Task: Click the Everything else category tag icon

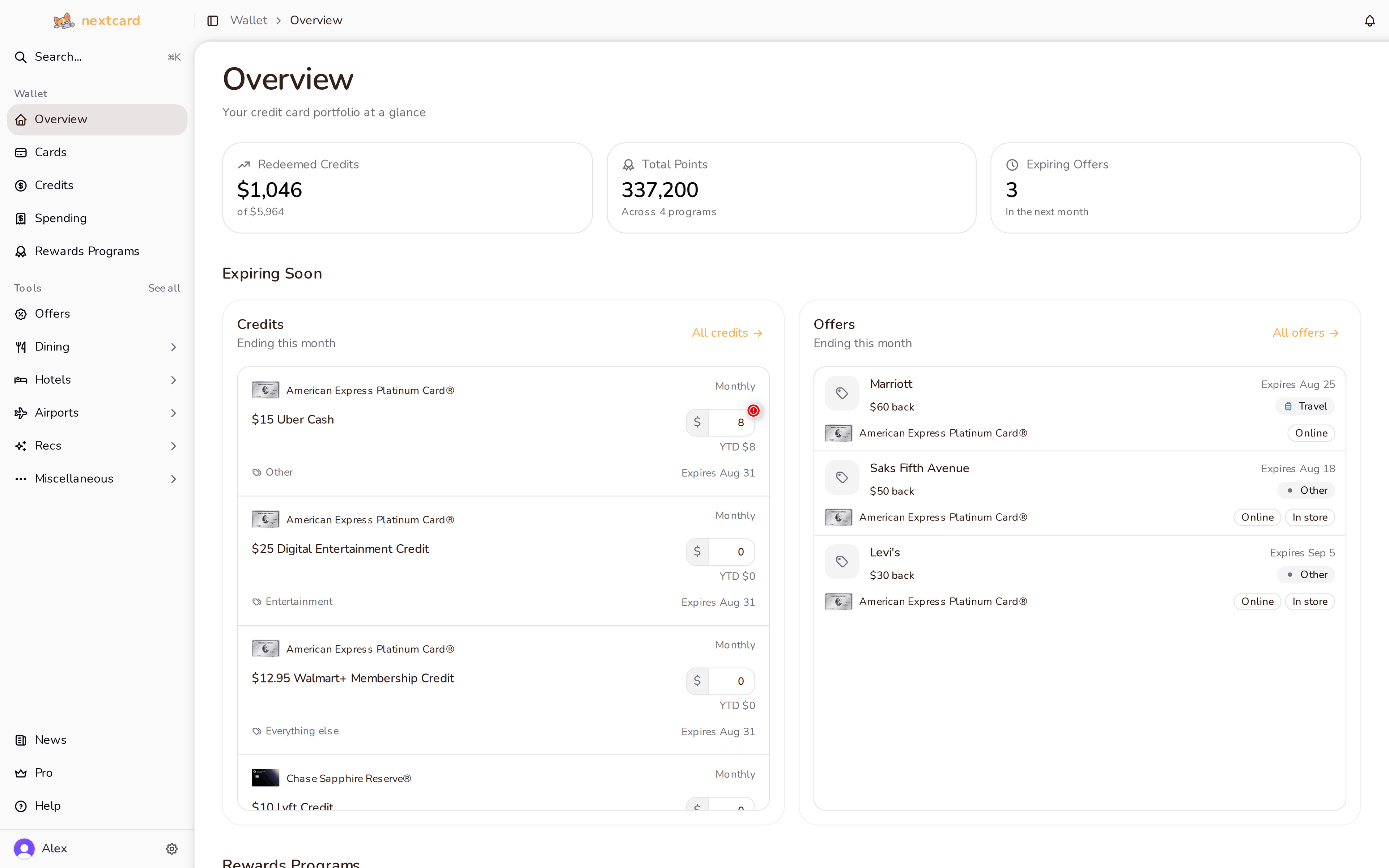Action: click(256, 731)
